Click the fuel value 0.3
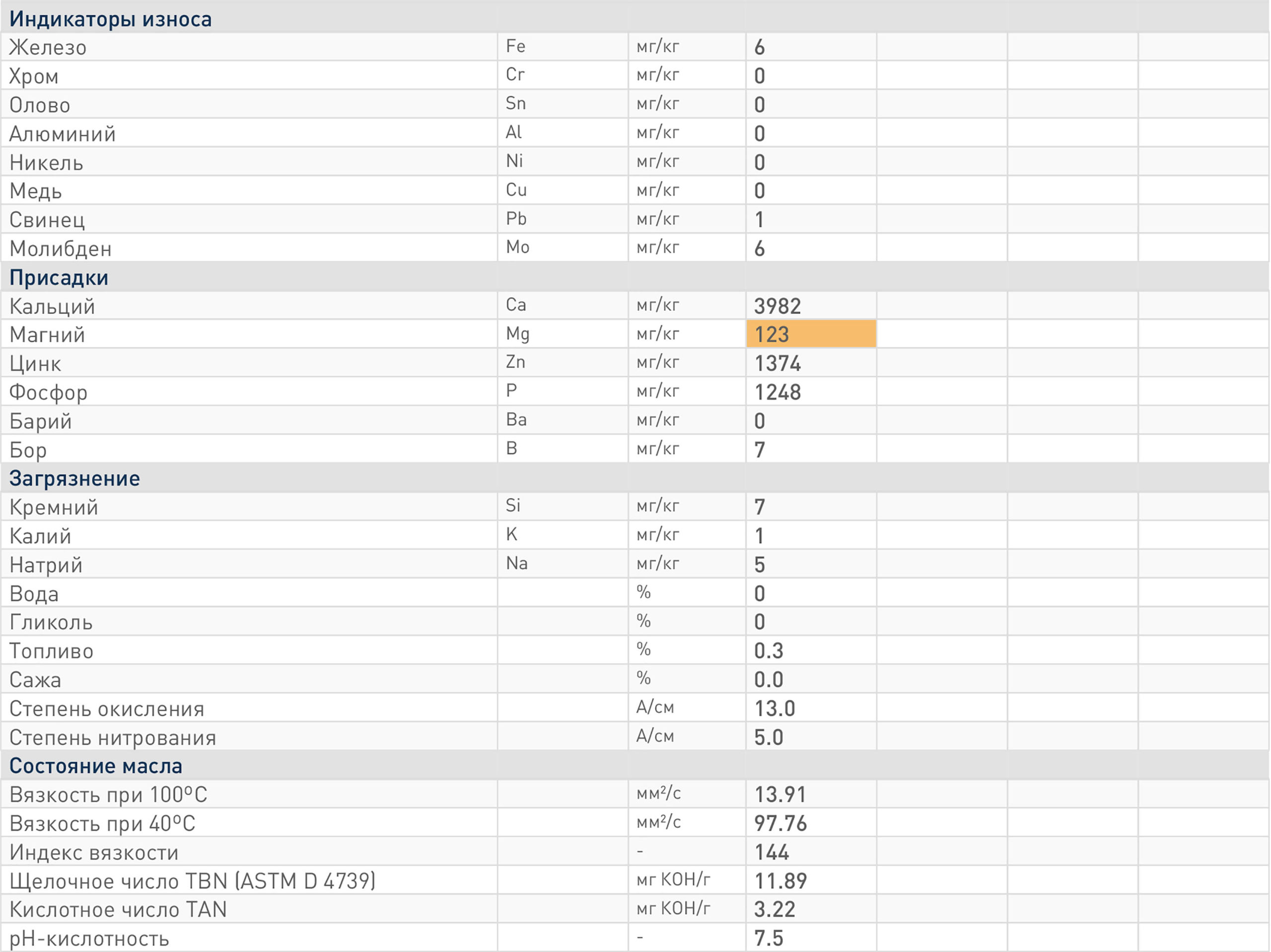The image size is (1271, 952). point(768,651)
